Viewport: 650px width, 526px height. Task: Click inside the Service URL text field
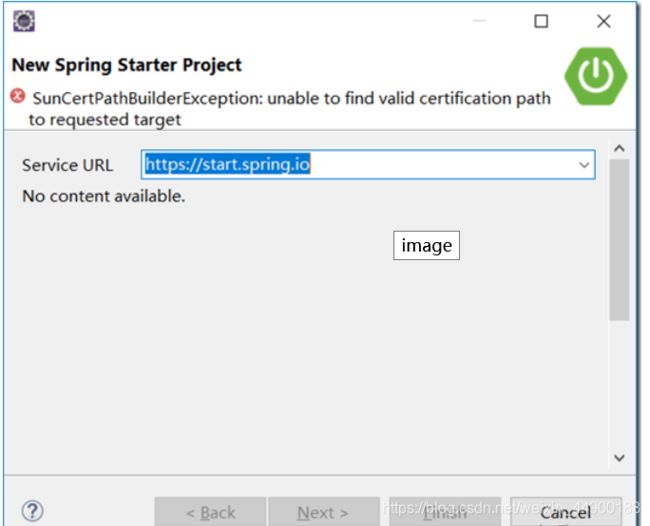(368, 165)
